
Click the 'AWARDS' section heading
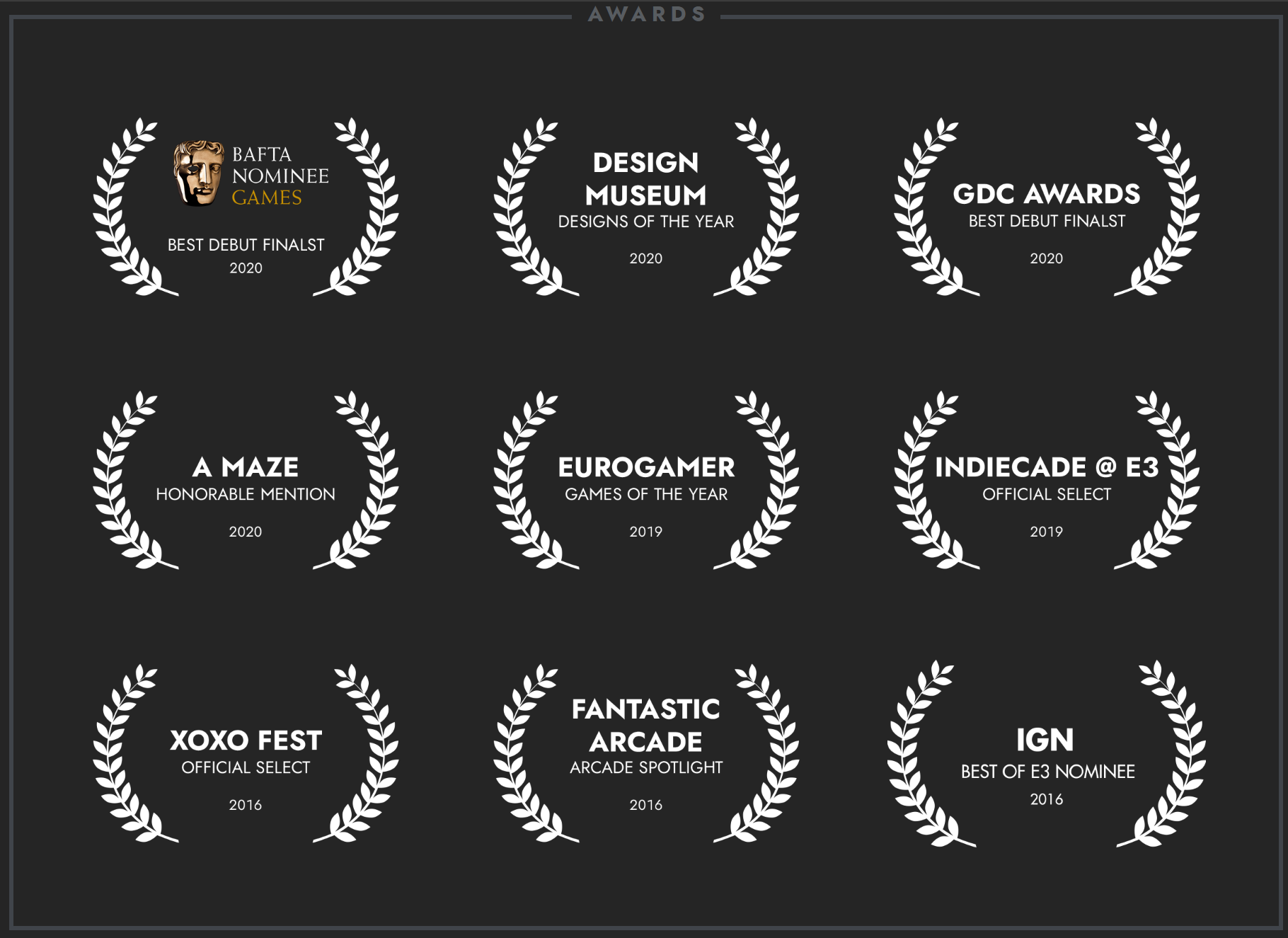coord(647,14)
